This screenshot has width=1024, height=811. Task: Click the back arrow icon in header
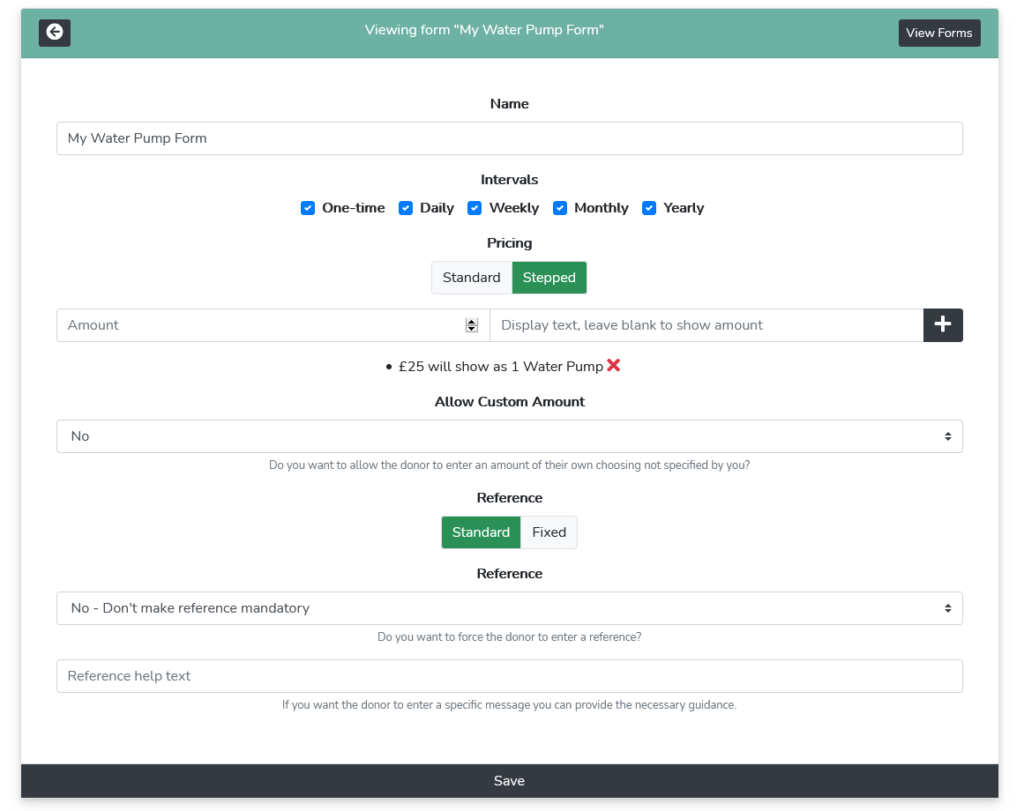tap(55, 32)
